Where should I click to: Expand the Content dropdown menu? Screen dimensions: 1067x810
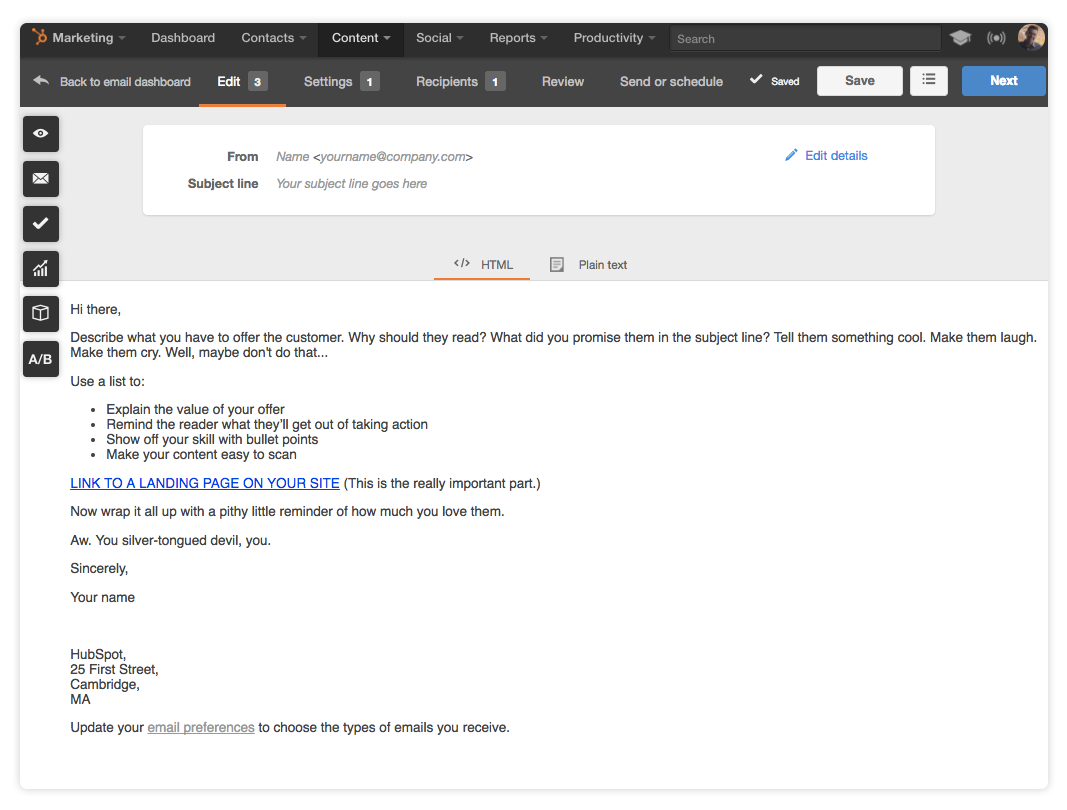pos(361,38)
